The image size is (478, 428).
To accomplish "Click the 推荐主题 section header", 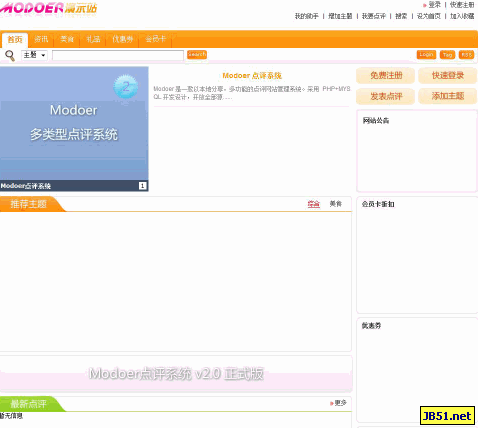I will coord(29,204).
